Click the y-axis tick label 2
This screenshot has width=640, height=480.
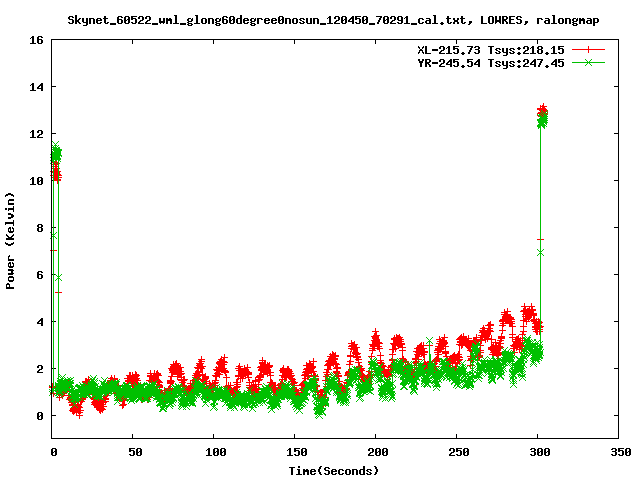point(40,369)
